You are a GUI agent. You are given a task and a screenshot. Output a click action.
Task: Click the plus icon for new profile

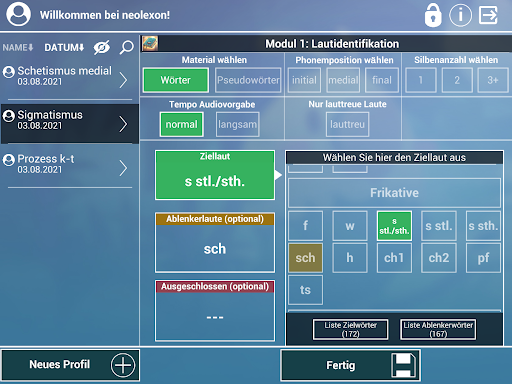[123, 365]
